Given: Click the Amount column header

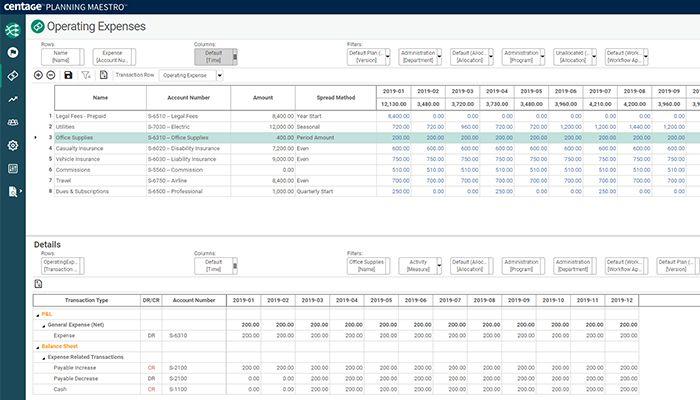Looking at the screenshot, I should tap(263, 98).
